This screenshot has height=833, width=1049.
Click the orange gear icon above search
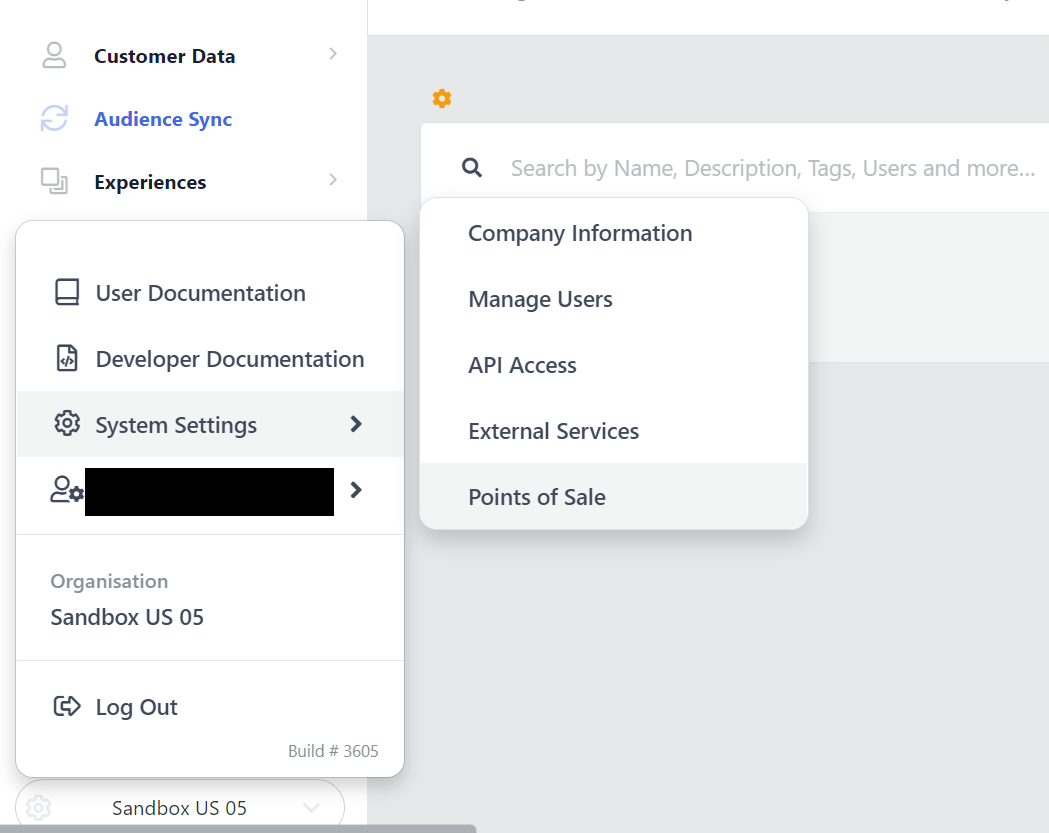pyautogui.click(x=442, y=98)
